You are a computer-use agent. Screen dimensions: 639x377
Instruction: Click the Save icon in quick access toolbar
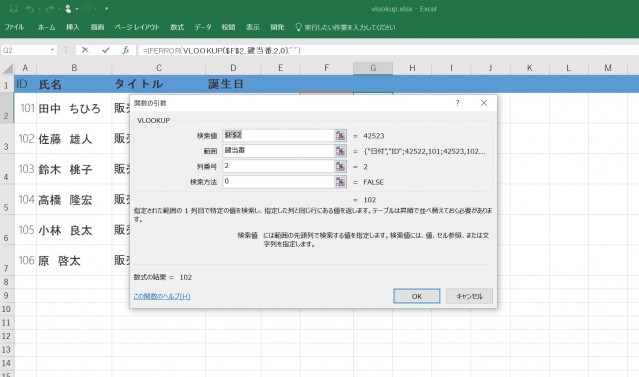pyautogui.click(x=13, y=9)
